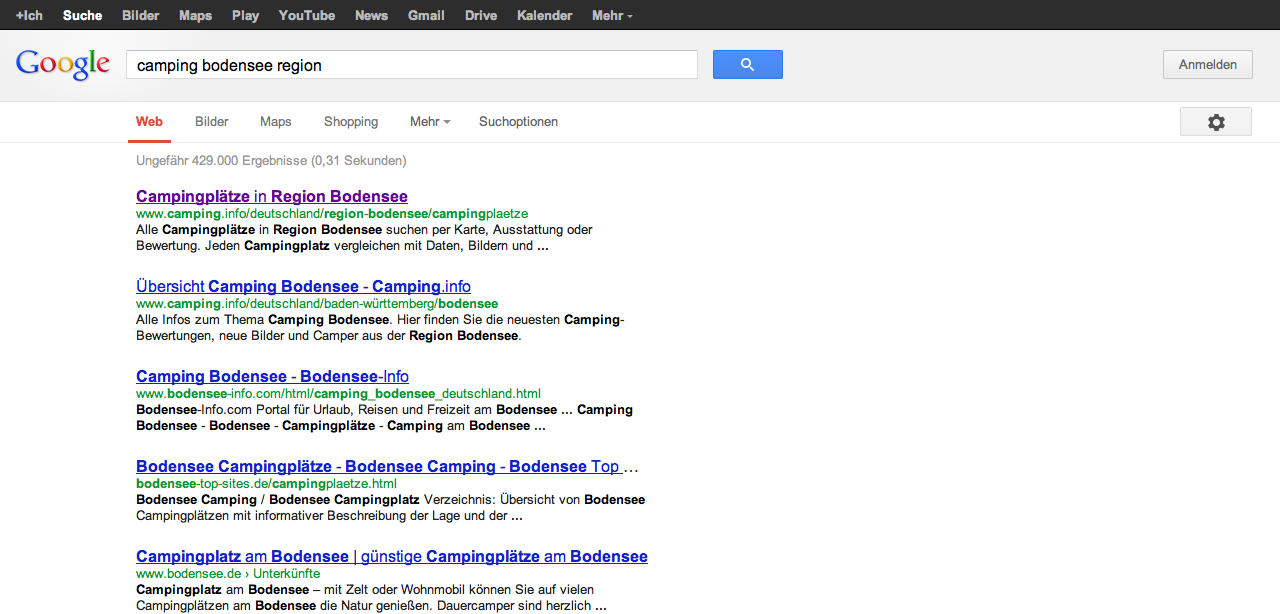Go to YouTube in the top bar
Screen dimensions: 1280x614
(x=306, y=15)
